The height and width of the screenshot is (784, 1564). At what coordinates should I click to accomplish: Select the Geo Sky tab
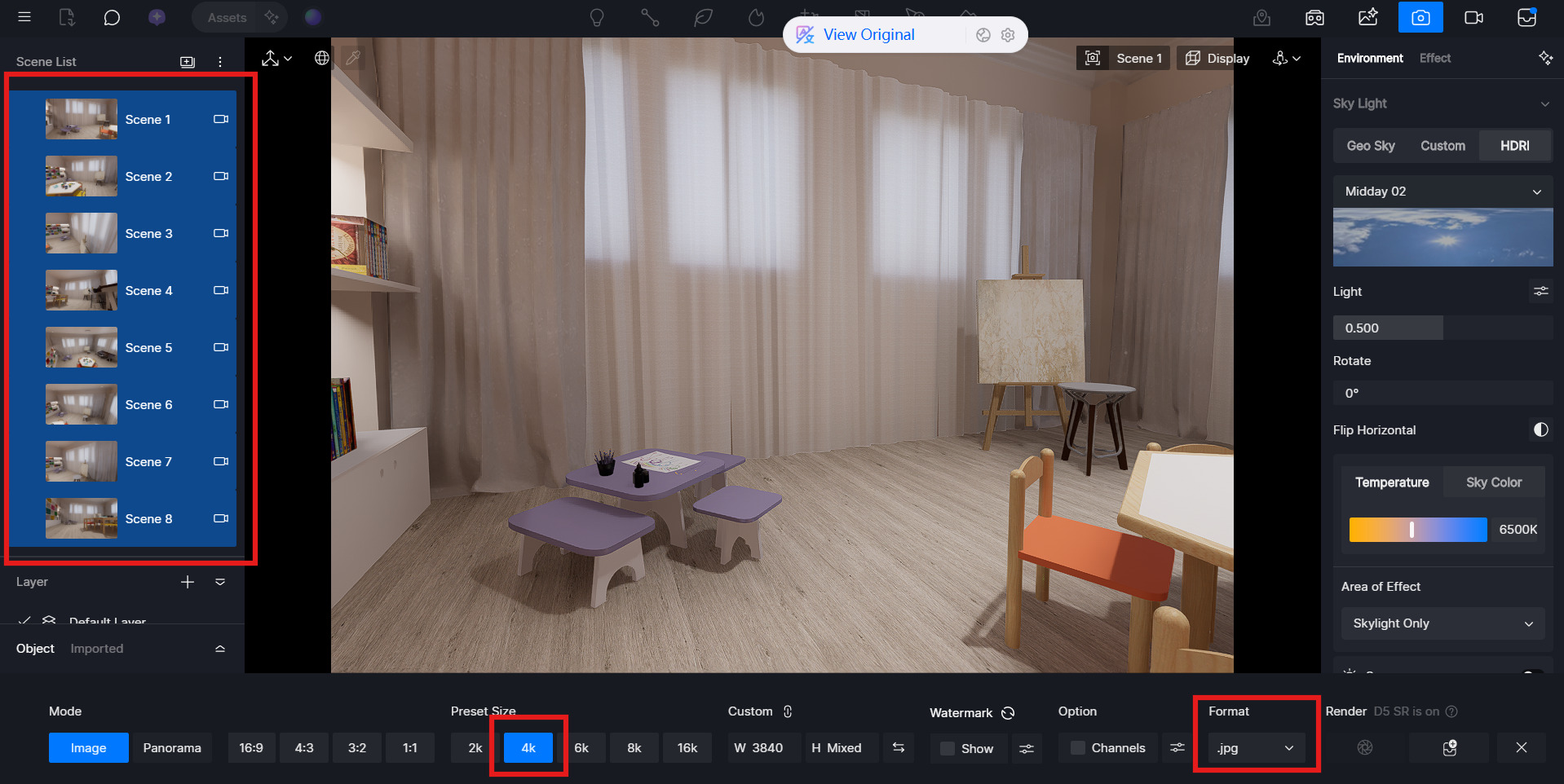pos(1370,146)
